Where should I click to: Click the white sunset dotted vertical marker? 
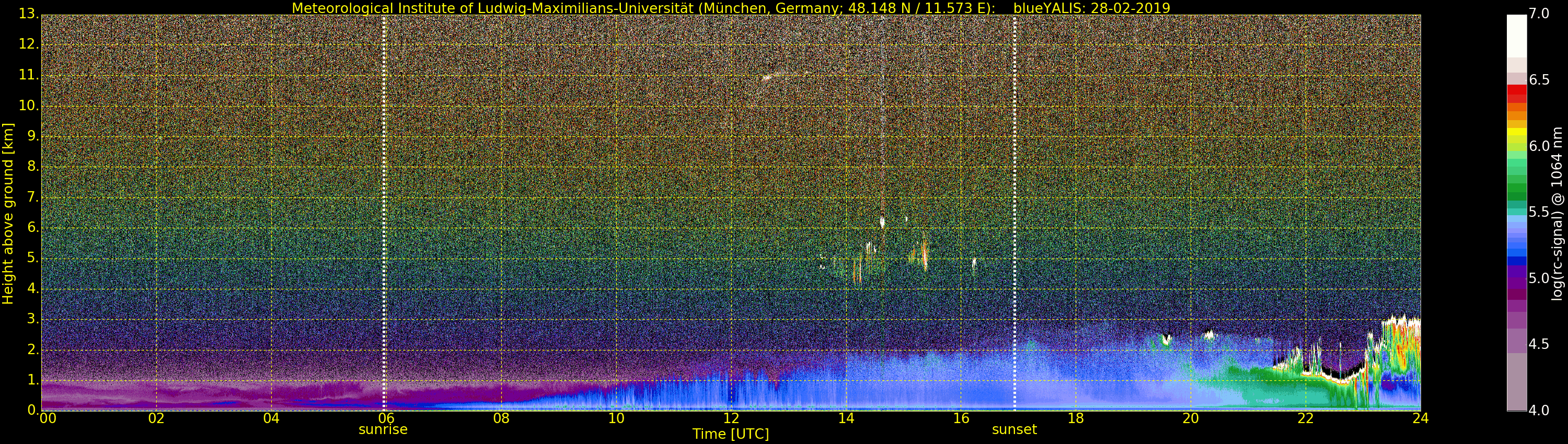tap(1014, 213)
